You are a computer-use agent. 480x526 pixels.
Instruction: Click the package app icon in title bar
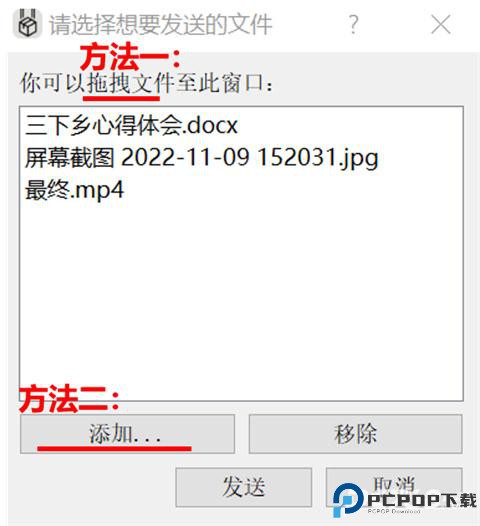(28, 24)
